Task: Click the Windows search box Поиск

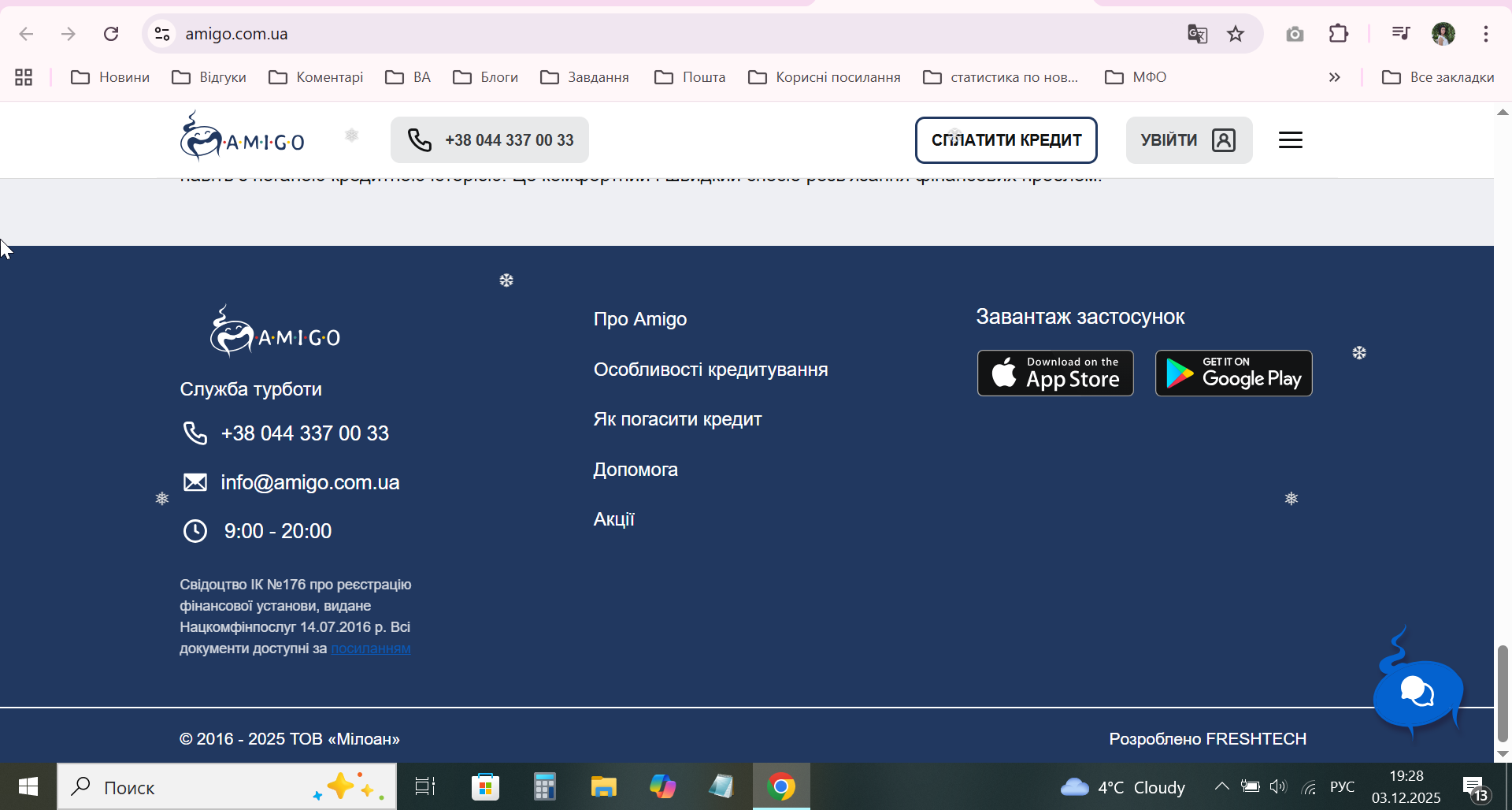Action: tap(227, 786)
